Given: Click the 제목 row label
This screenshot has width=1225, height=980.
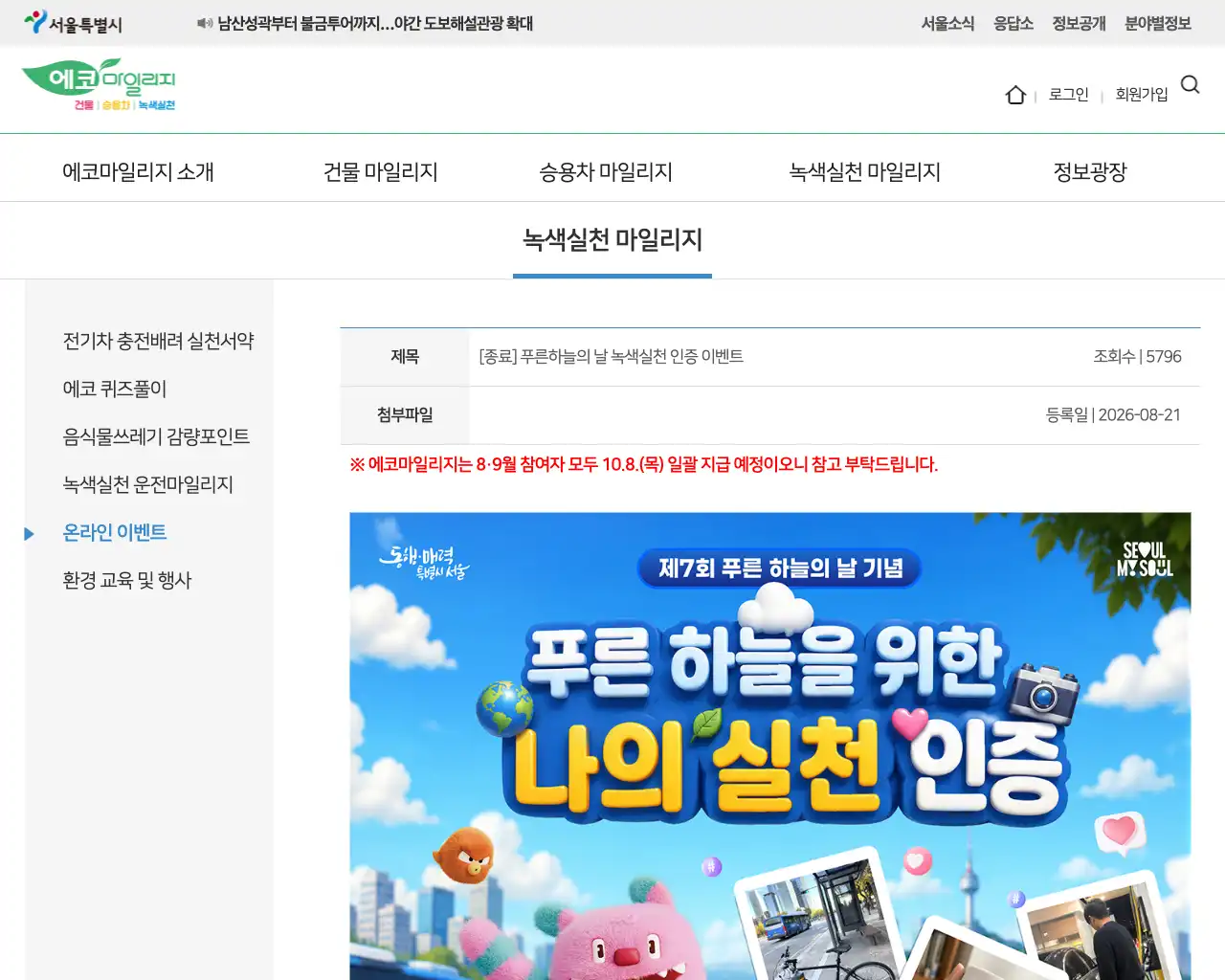Looking at the screenshot, I should (x=405, y=357).
